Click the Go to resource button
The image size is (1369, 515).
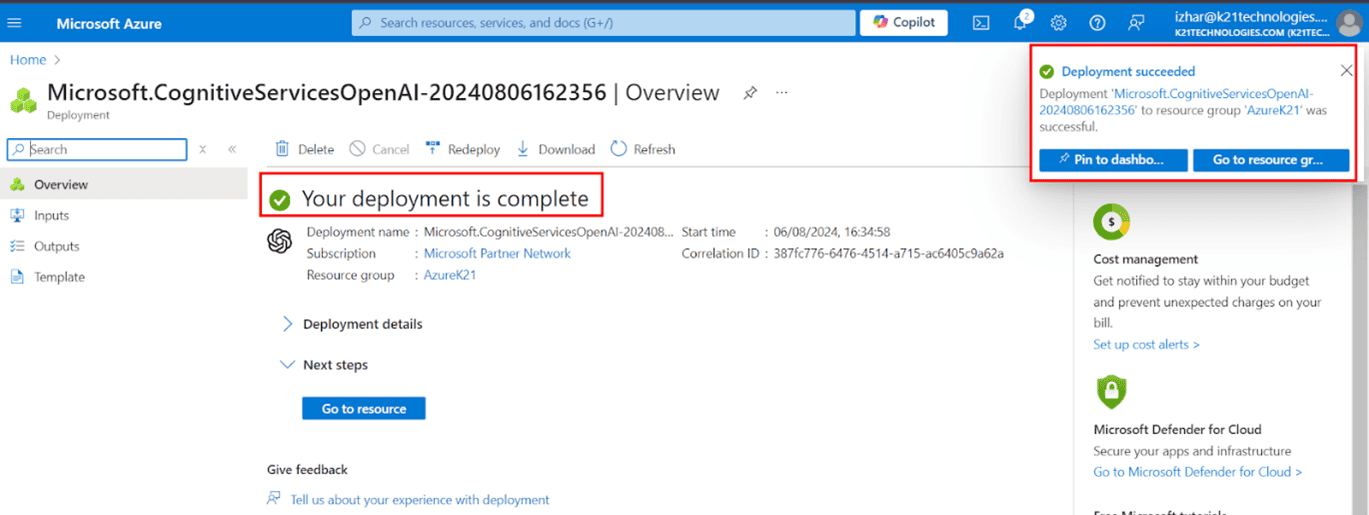[x=363, y=408]
